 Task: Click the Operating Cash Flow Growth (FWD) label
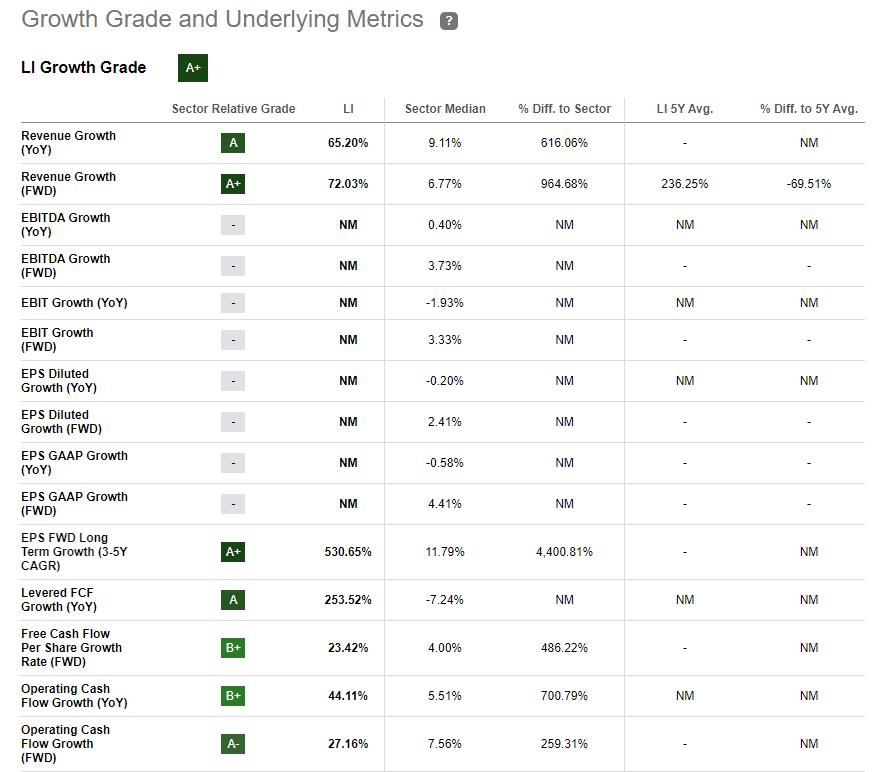66,744
